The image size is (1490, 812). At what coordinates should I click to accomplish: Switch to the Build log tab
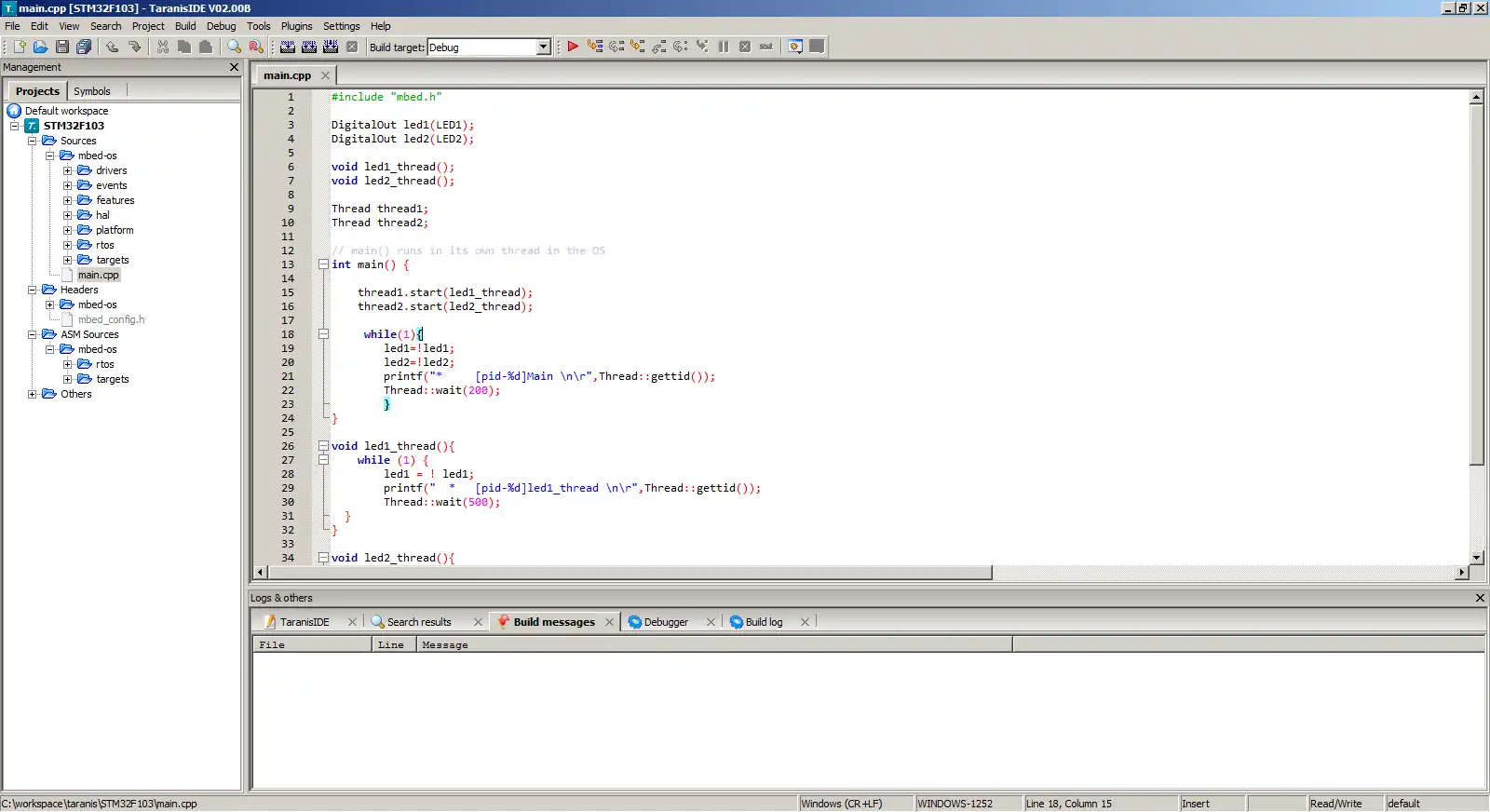coord(763,622)
